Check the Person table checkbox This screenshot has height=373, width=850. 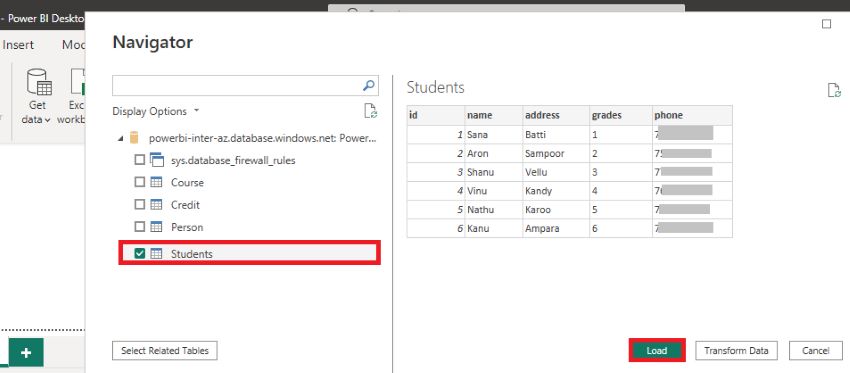[x=140, y=227]
